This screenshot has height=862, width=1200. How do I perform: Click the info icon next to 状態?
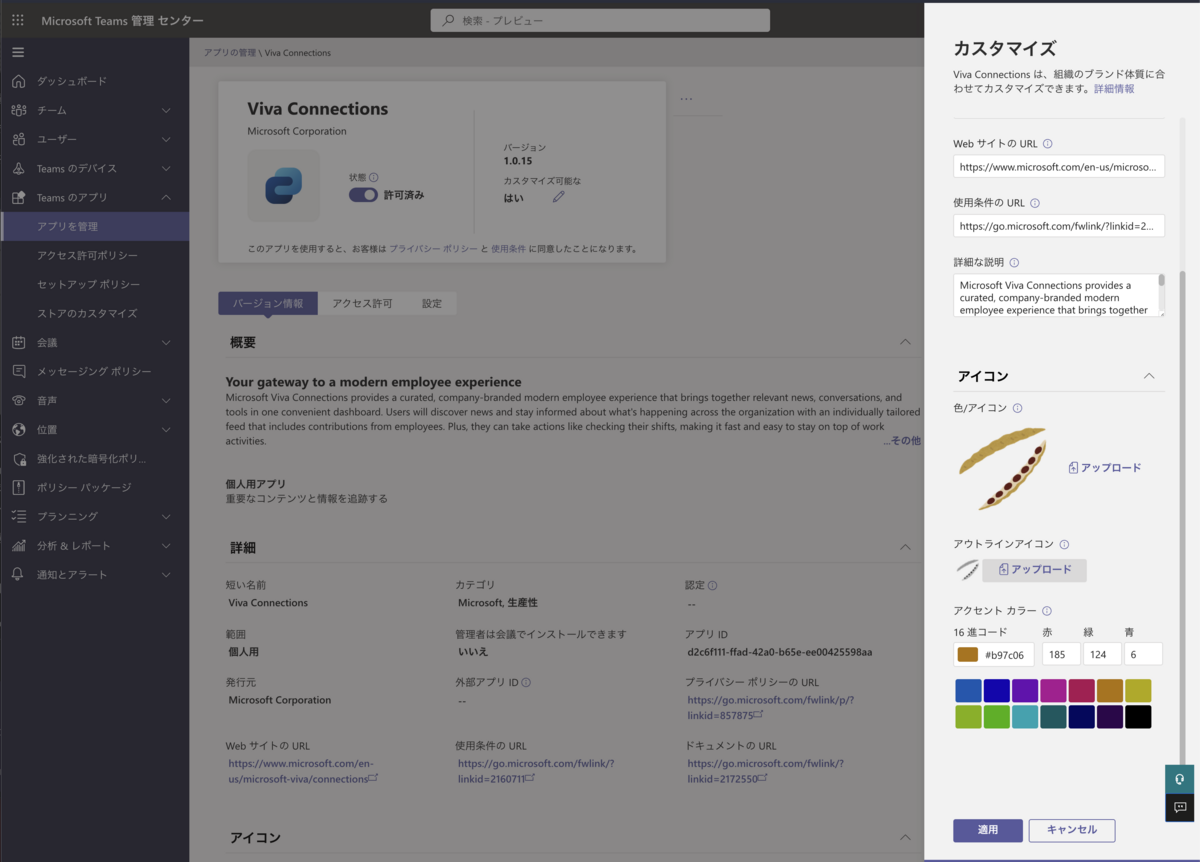(374, 177)
